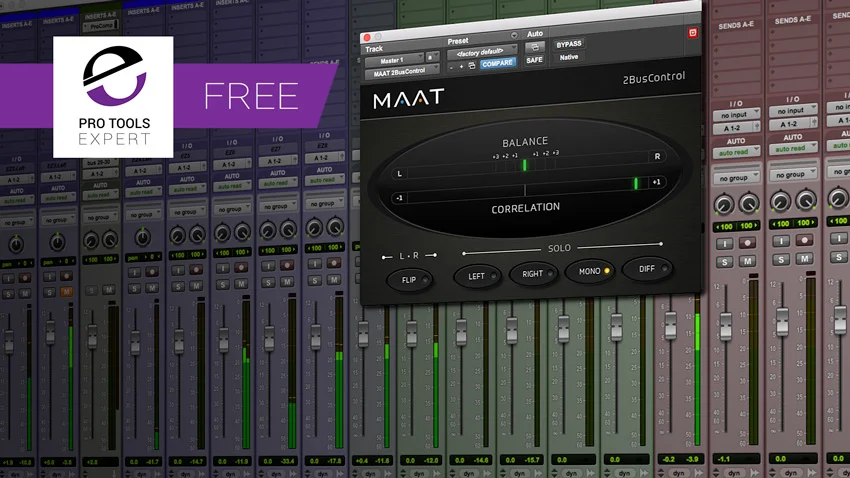
Task: Click left pan knob on pink -1.1 strip
Action: tap(723, 205)
